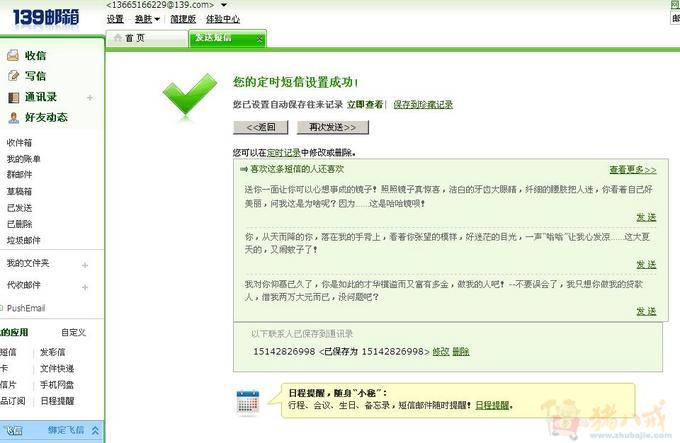Click 删除 for contact 15142826998

point(461,352)
